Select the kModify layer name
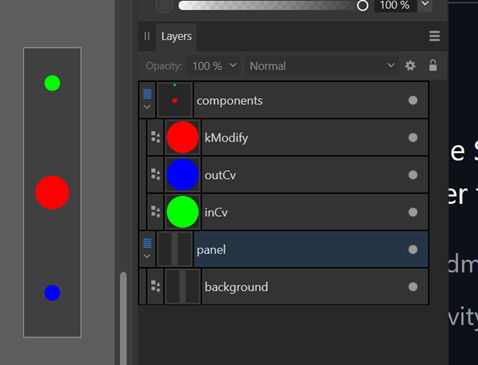This screenshot has height=365, width=478. [226, 138]
